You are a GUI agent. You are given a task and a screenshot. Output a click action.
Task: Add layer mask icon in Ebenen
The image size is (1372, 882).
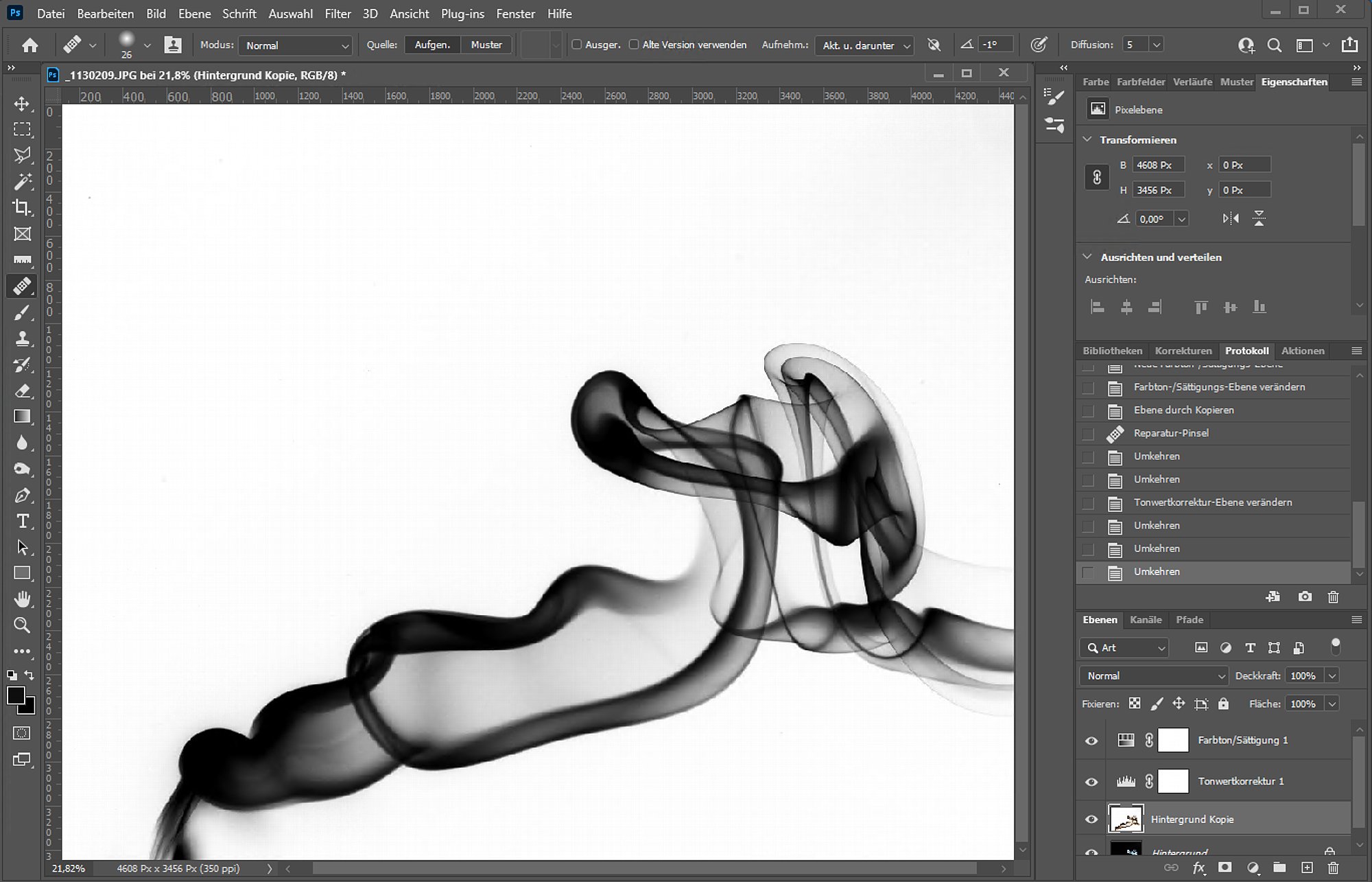coord(1225,868)
